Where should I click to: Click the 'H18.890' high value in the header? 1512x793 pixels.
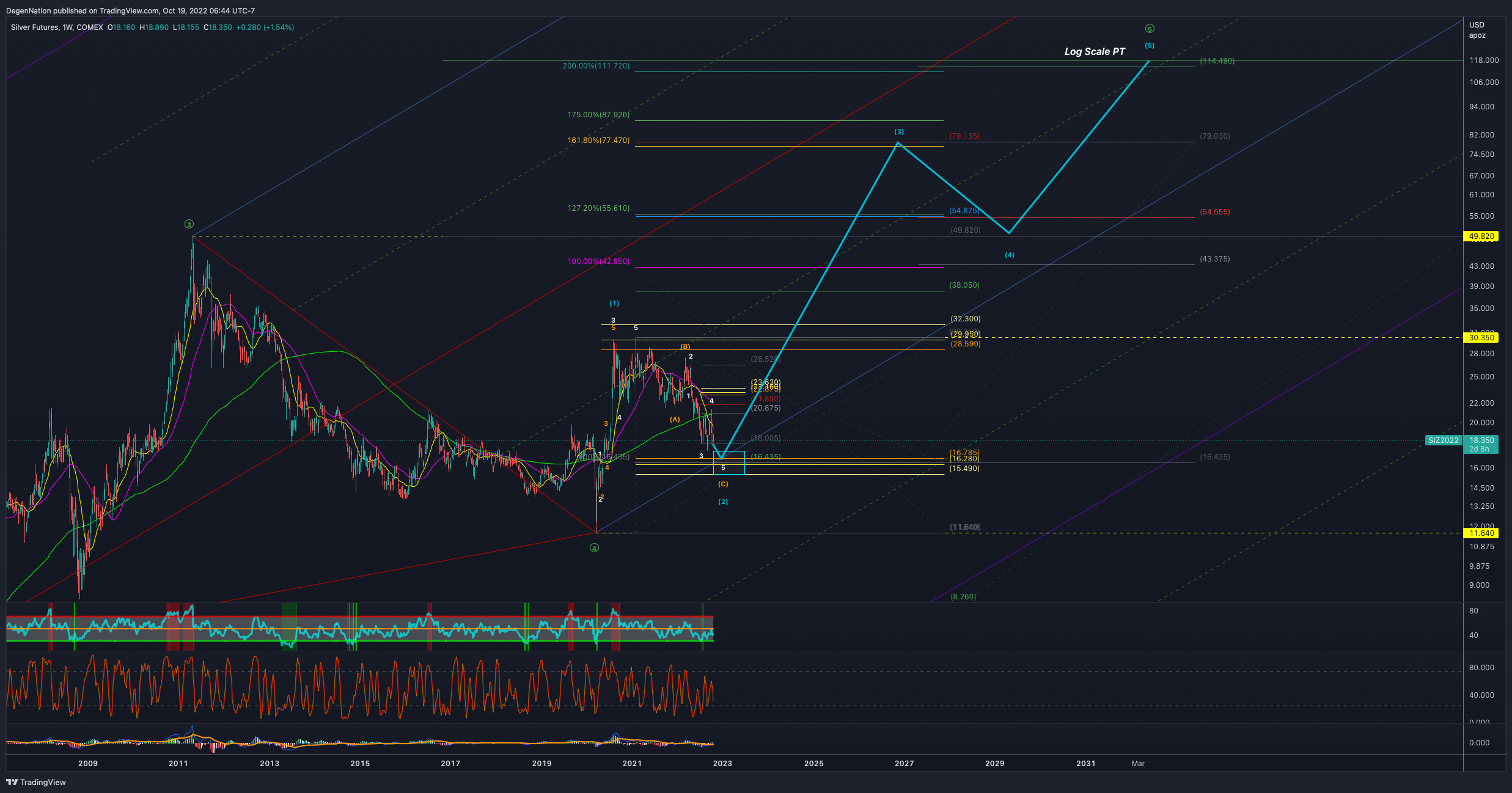(x=154, y=27)
